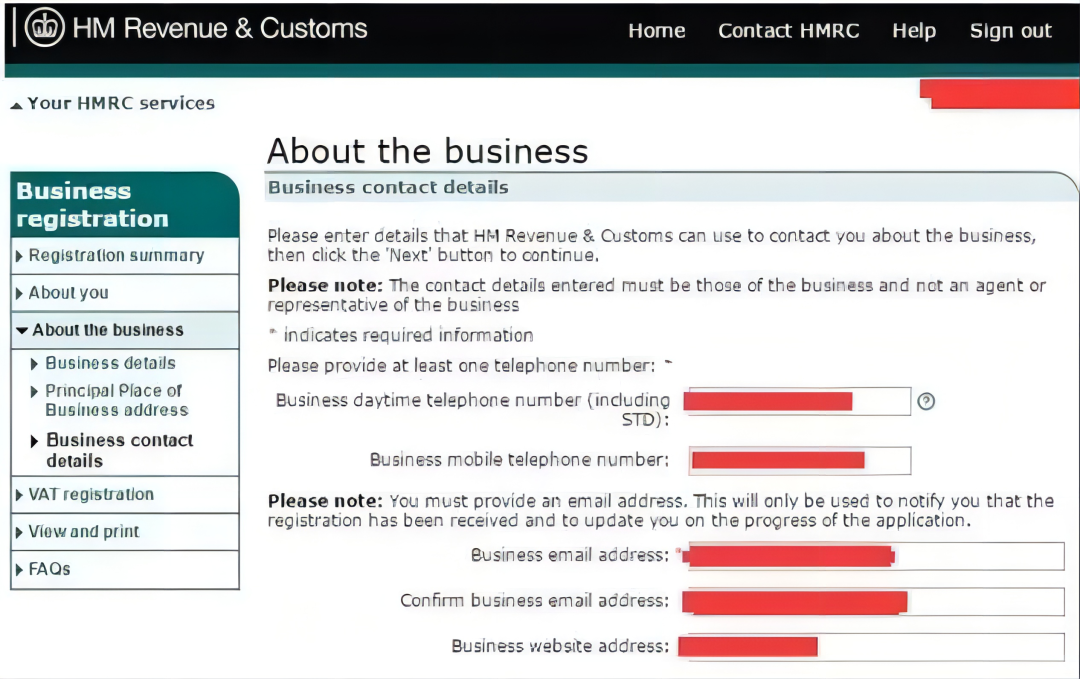Open the Help menu link
Screen dimensions: 1080x679
click(x=914, y=31)
